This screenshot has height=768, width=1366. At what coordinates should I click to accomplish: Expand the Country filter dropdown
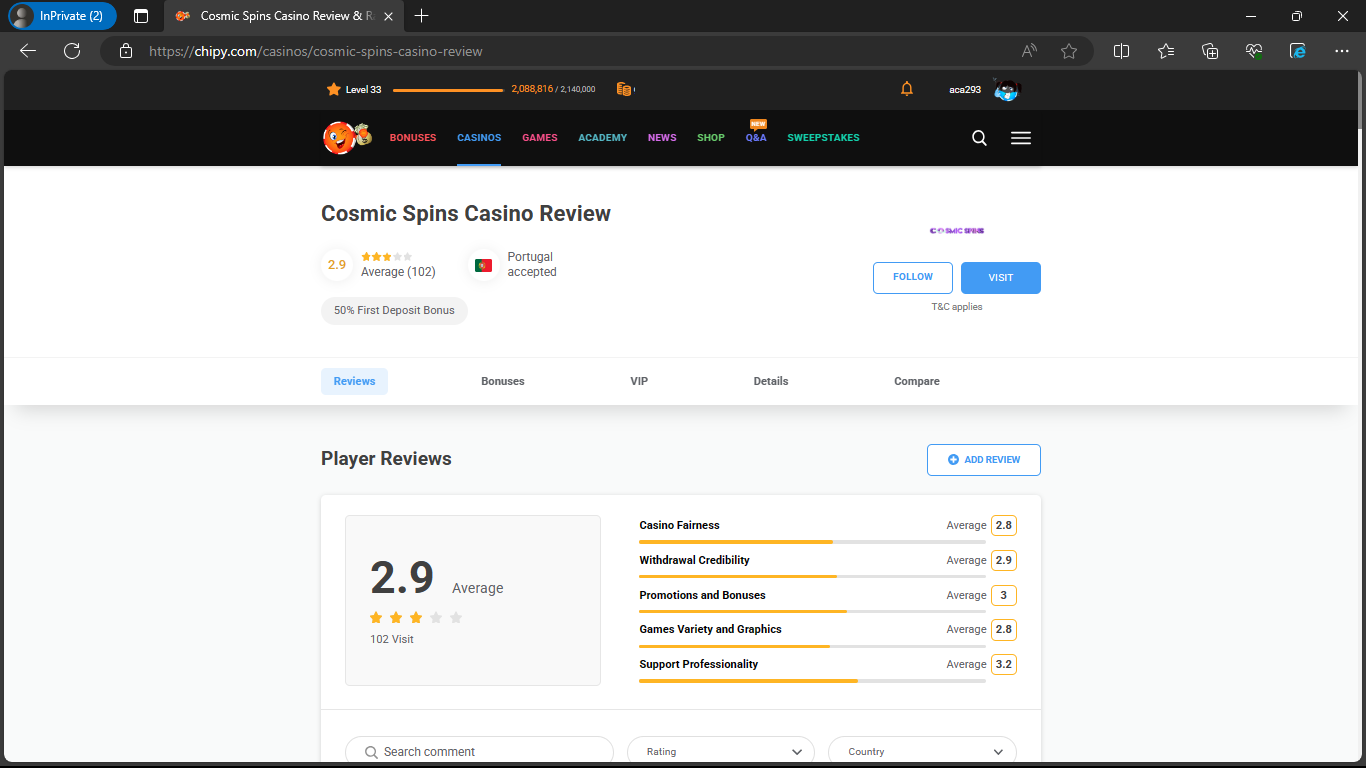922,752
